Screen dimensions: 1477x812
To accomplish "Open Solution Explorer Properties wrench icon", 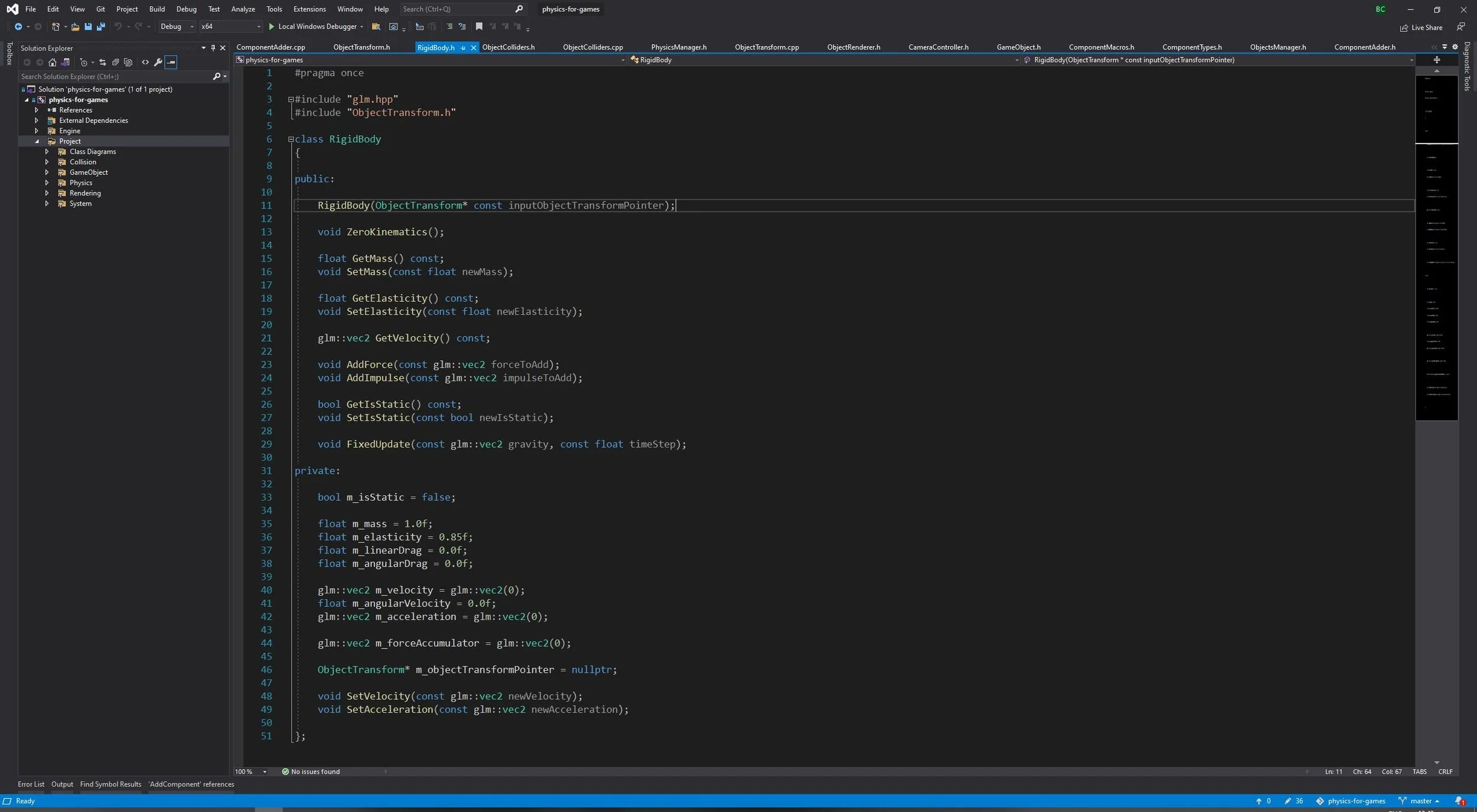I will tap(158, 62).
